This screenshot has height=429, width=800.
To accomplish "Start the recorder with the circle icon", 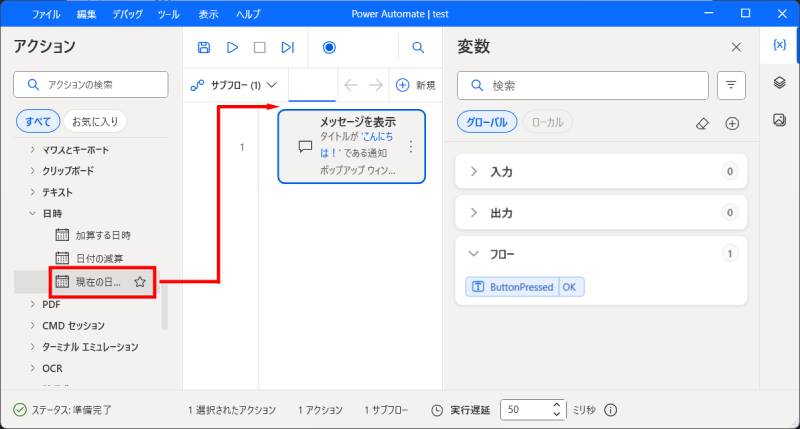I will coord(329,47).
